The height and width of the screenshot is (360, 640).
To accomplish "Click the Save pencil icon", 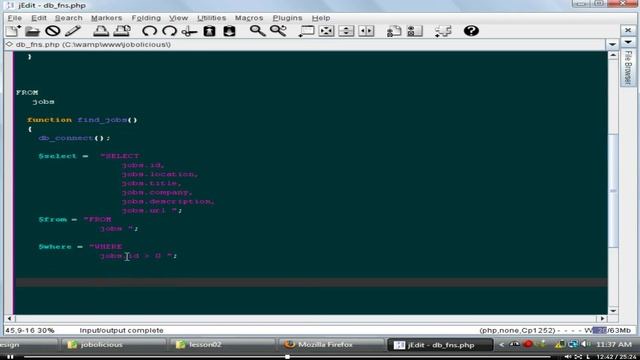I will coord(73,31).
